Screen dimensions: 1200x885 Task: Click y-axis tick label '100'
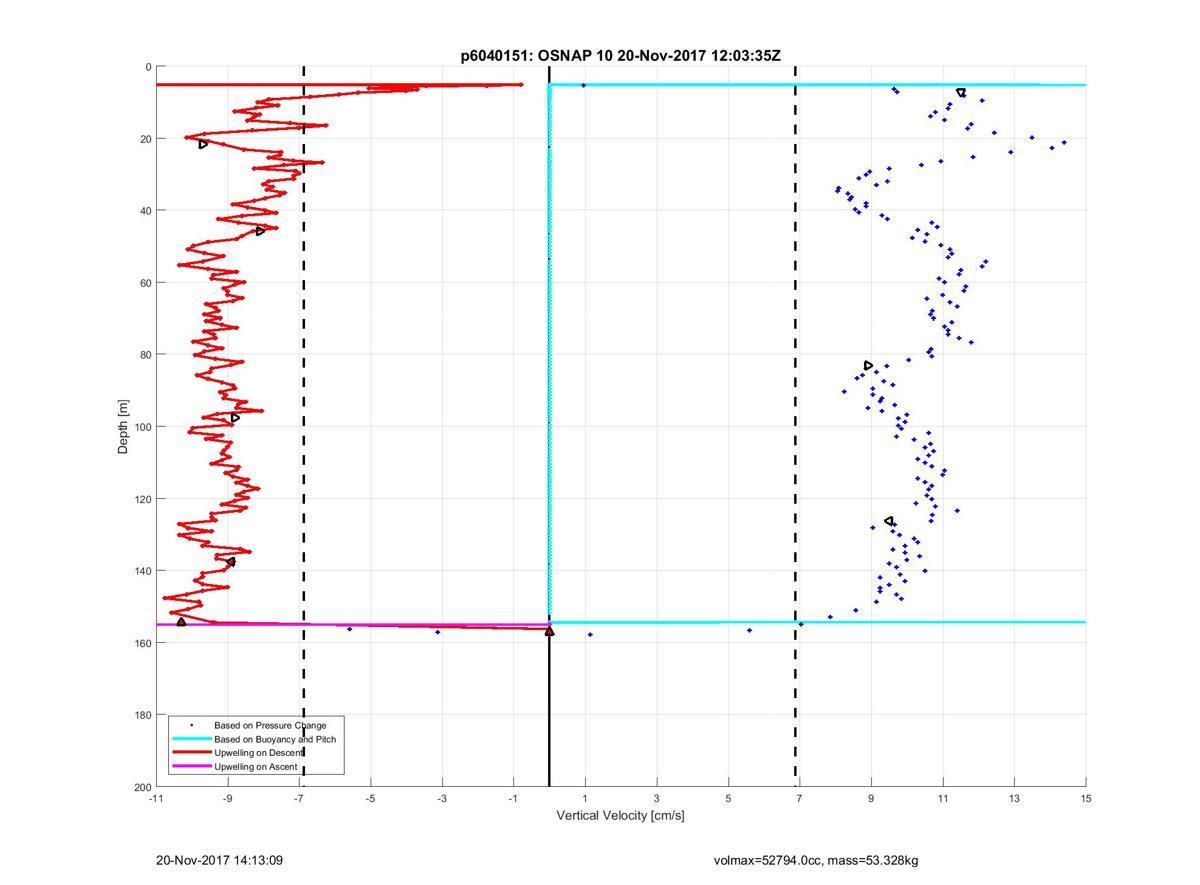pos(142,427)
